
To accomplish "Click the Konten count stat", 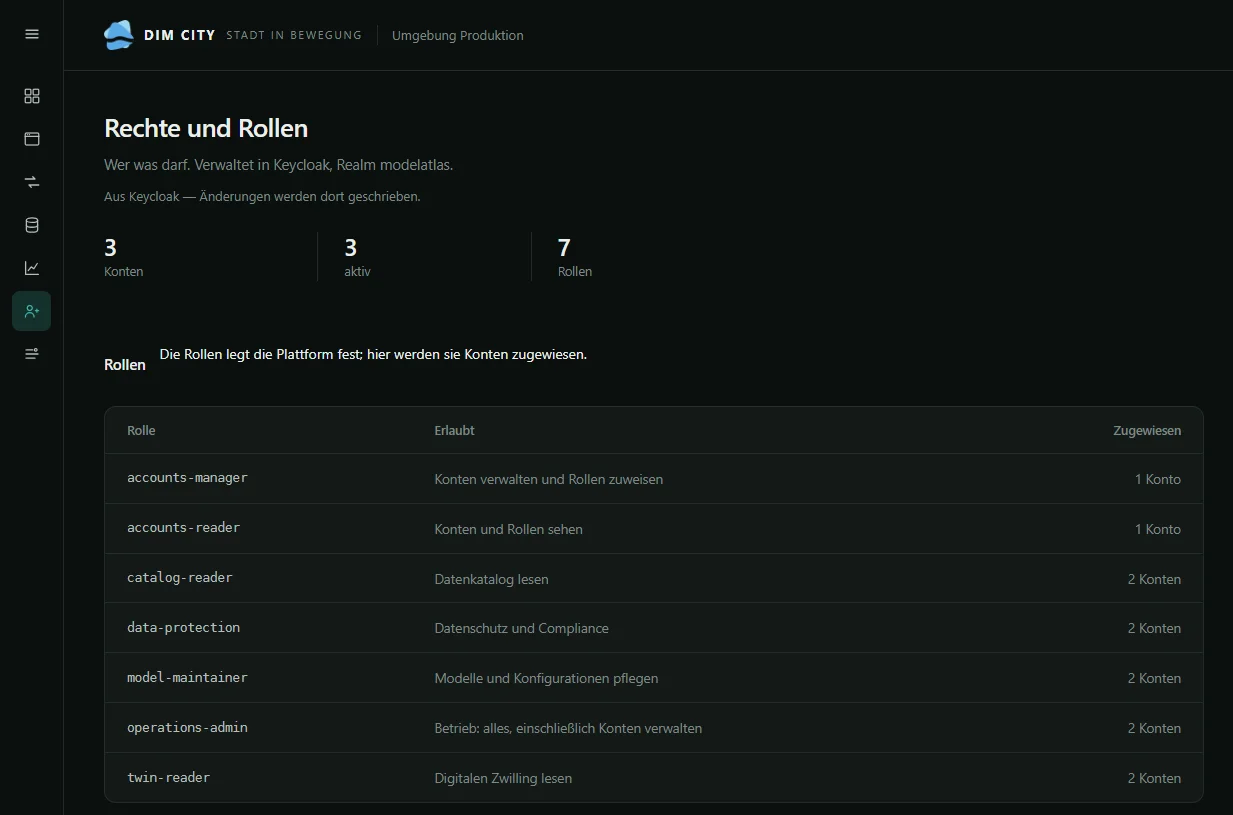I will (x=124, y=257).
